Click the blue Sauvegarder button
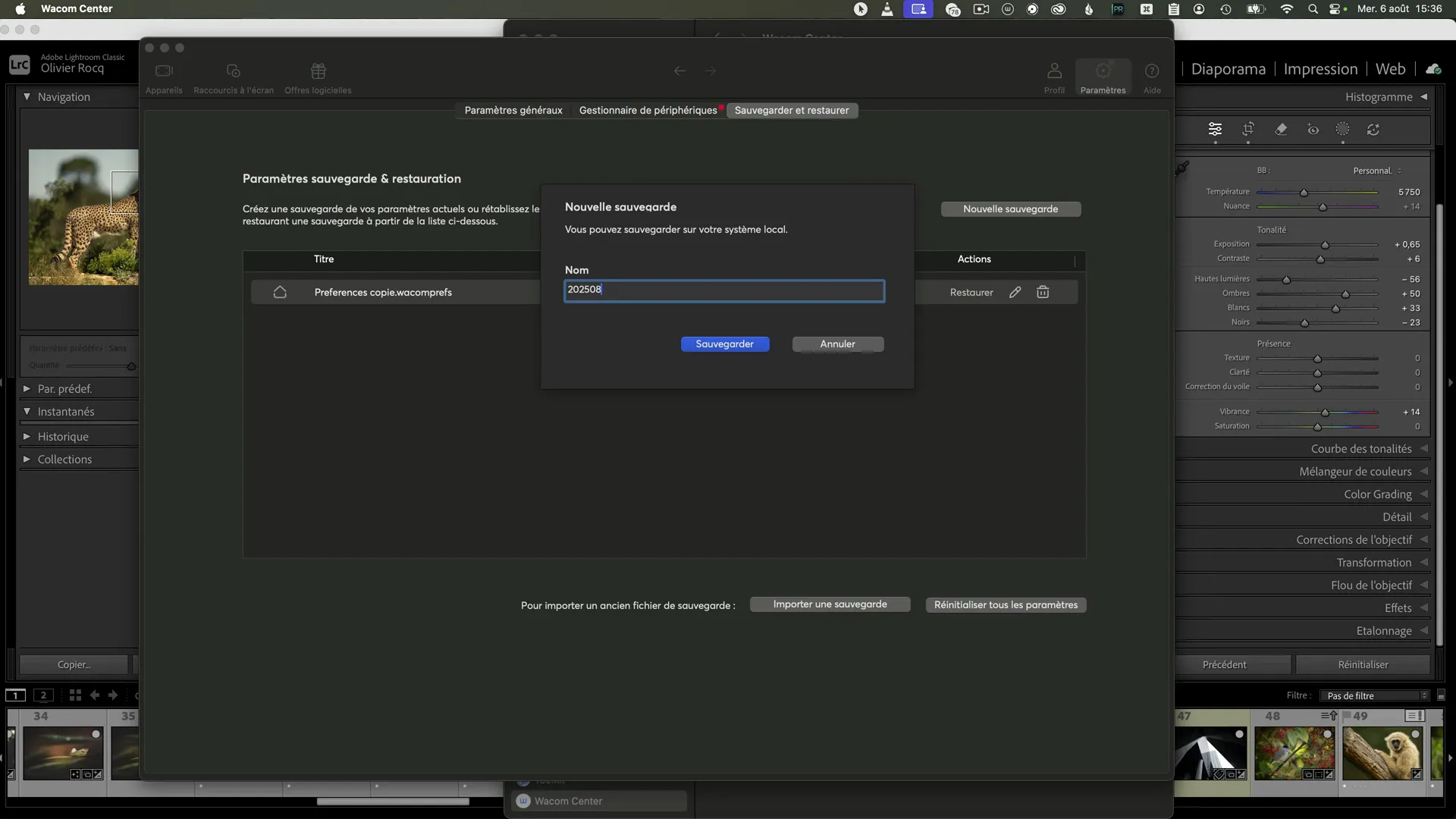1456x819 pixels. [x=725, y=344]
